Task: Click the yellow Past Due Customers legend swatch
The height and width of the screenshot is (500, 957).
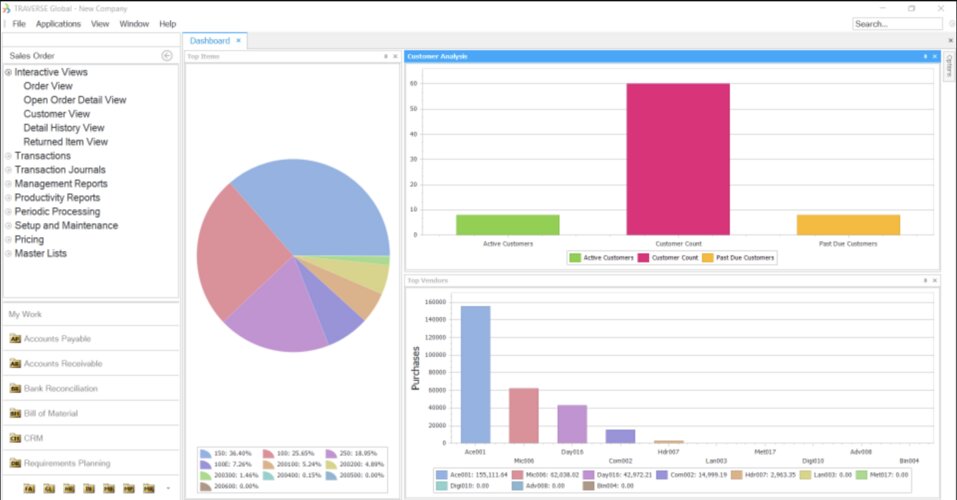Action: point(707,258)
